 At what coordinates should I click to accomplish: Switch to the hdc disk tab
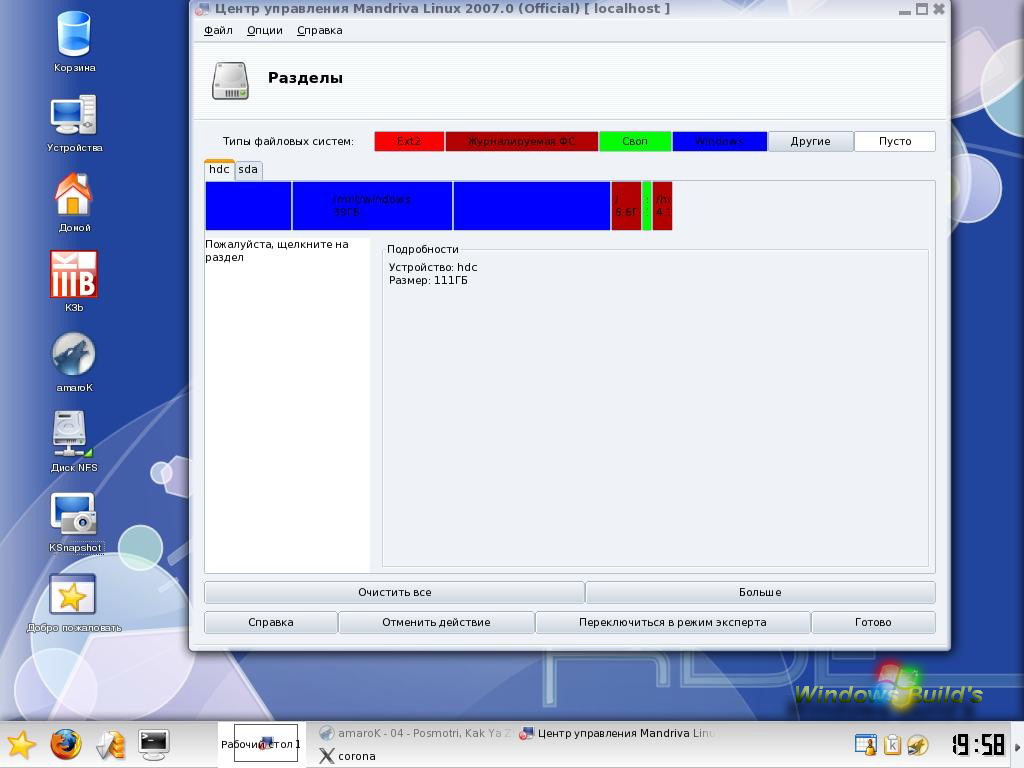click(x=219, y=169)
